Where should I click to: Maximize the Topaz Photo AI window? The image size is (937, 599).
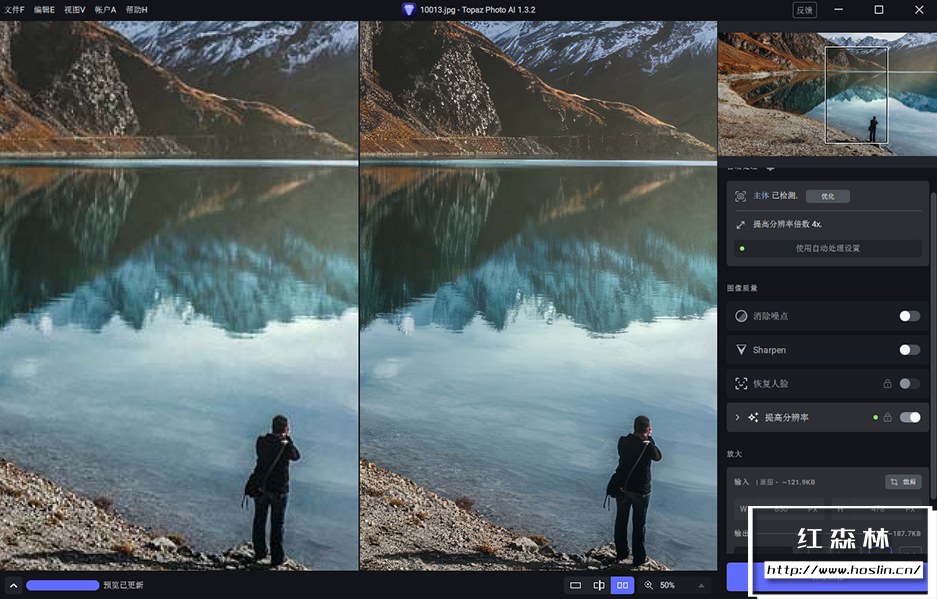pos(878,10)
